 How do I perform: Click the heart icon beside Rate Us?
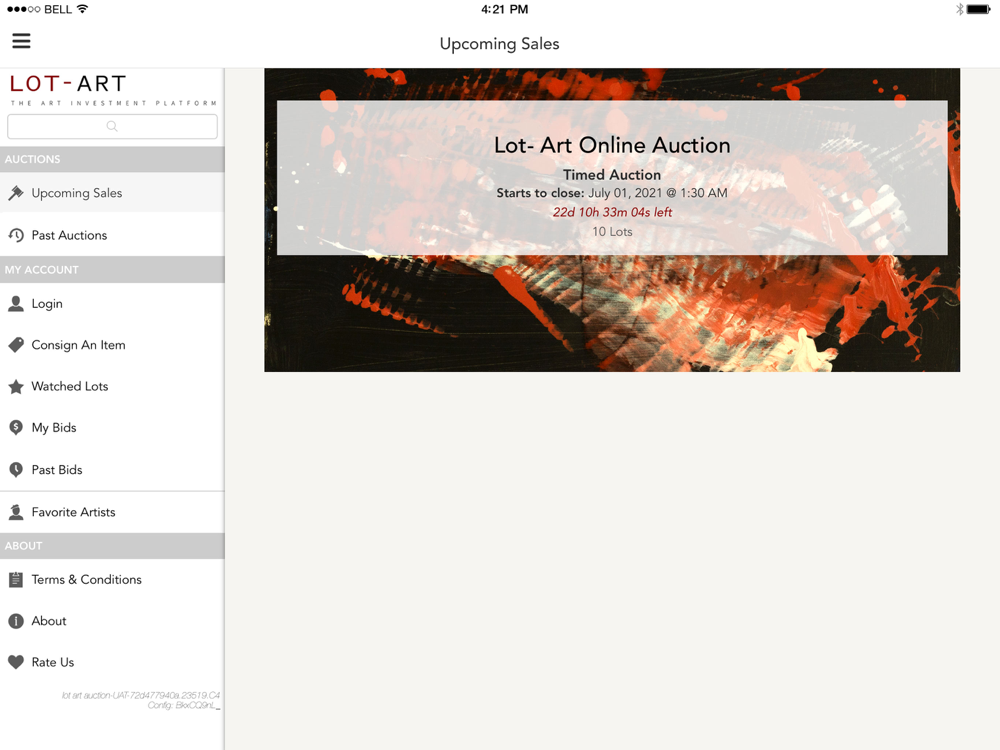(x=16, y=662)
